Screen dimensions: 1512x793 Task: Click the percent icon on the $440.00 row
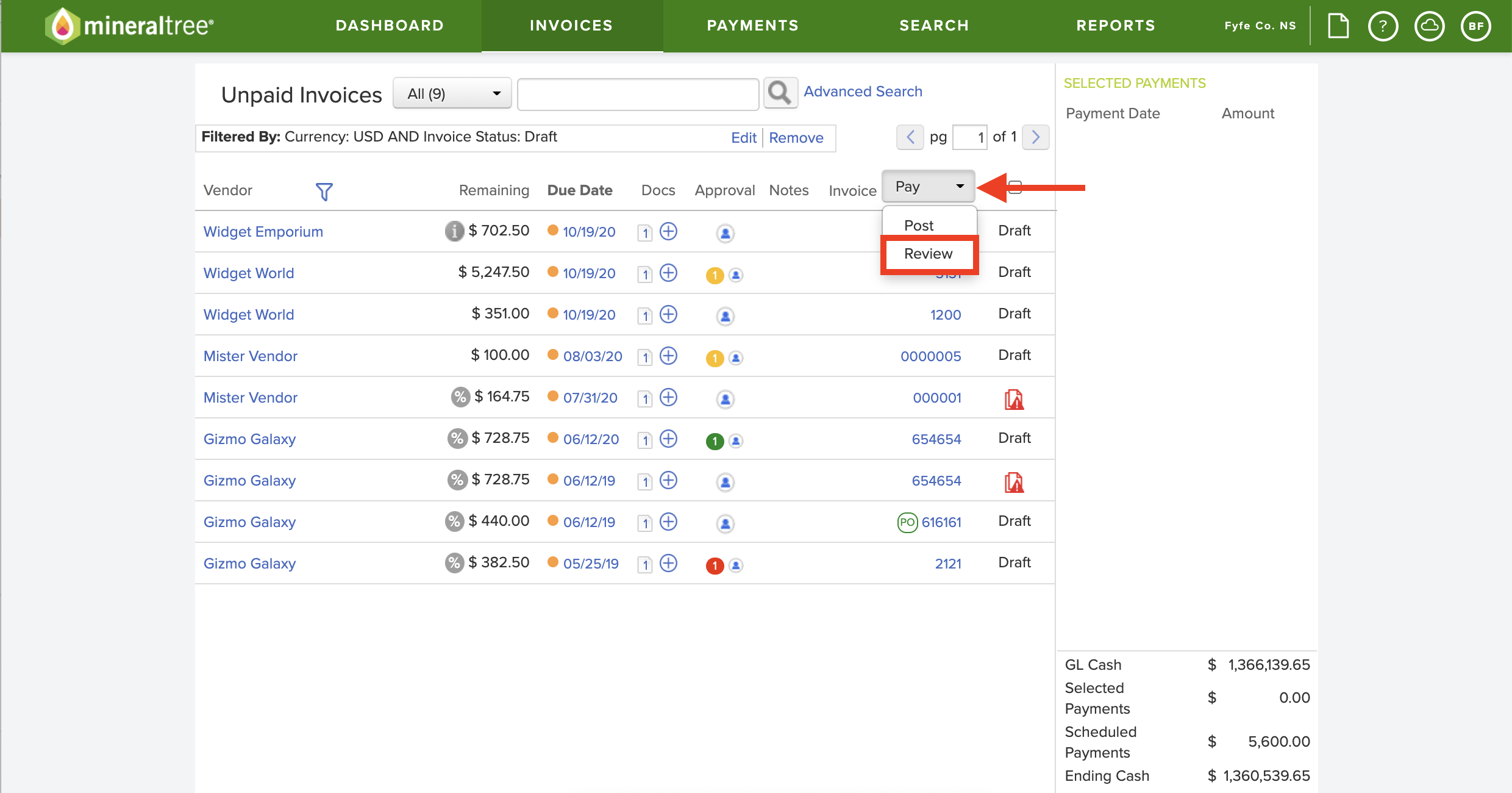454,522
